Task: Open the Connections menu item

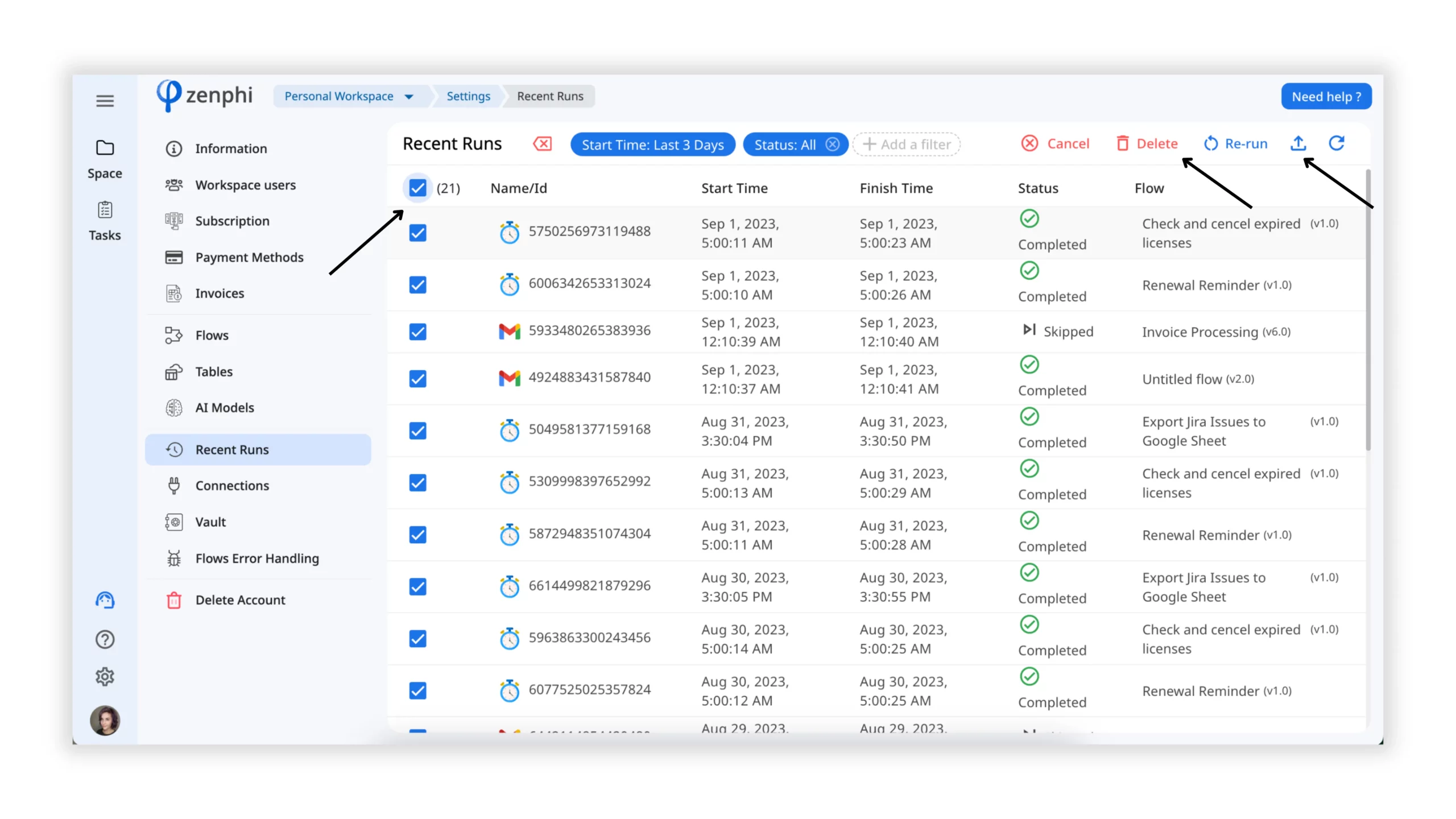Action: (x=232, y=486)
